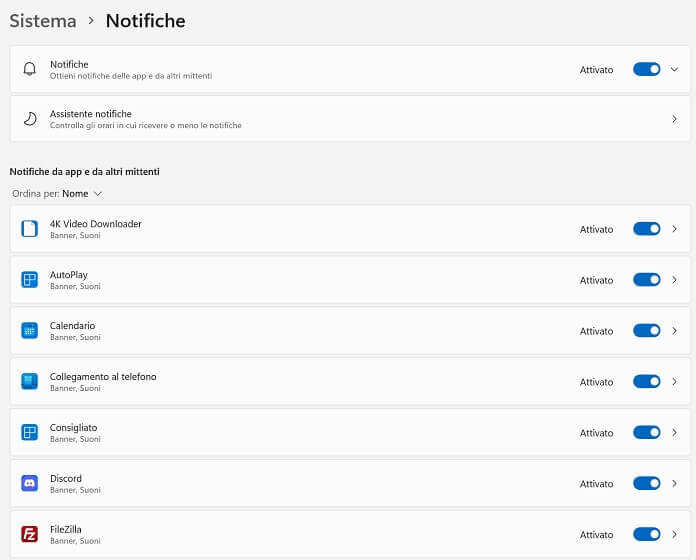Expand the Notifiche settings chevron
Screen dimensions: 696x560
pyautogui.click(x=674, y=69)
